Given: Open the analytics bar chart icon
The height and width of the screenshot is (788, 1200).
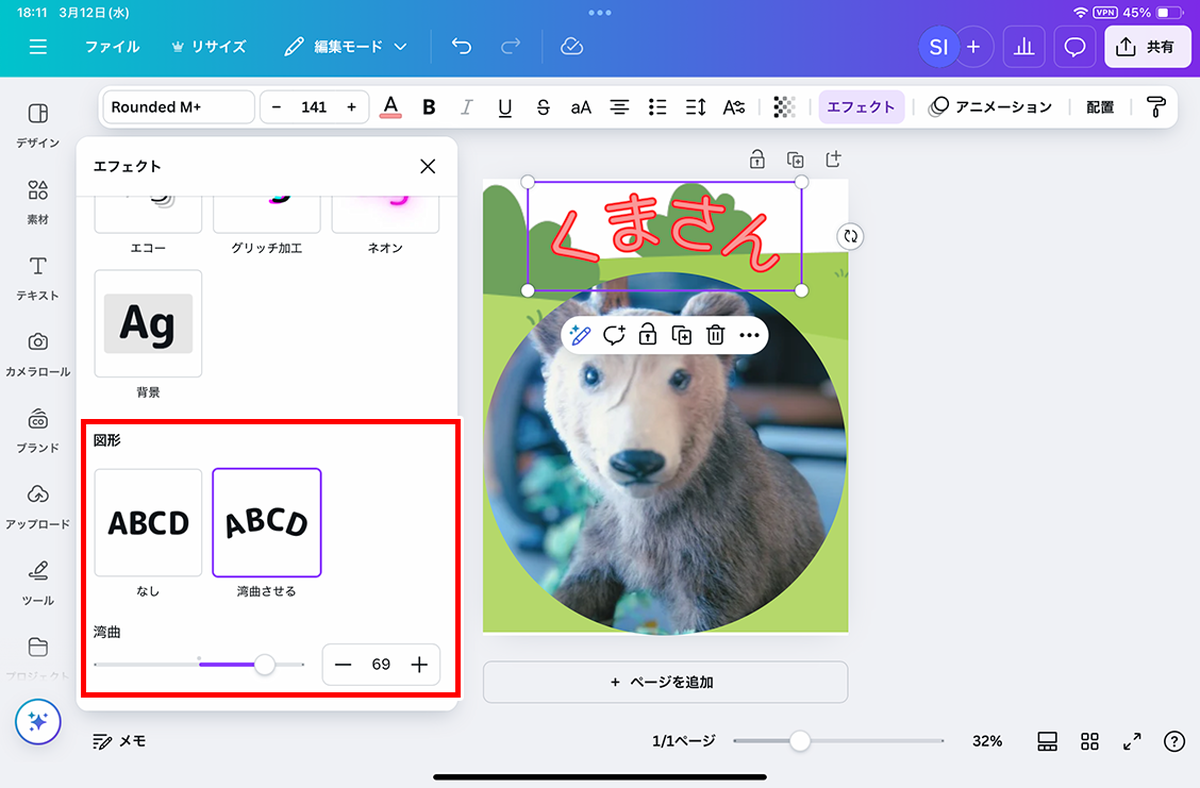Looking at the screenshot, I should [1023, 47].
